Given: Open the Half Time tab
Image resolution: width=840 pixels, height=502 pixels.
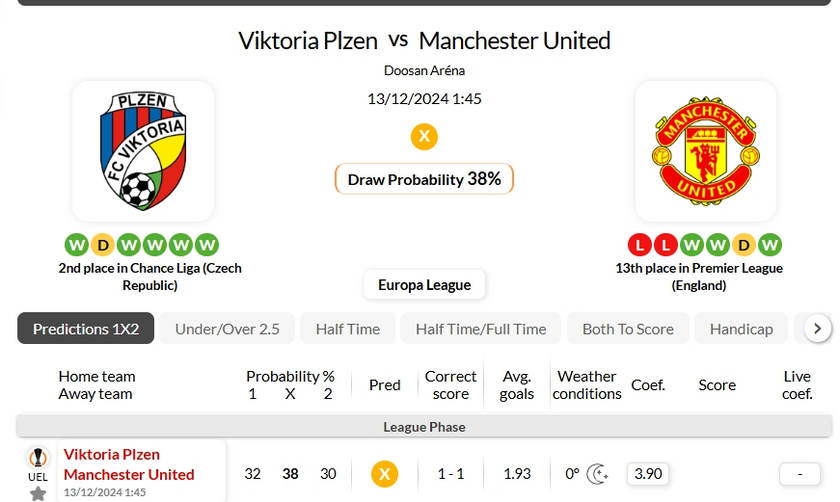Looking at the screenshot, I should click(348, 328).
